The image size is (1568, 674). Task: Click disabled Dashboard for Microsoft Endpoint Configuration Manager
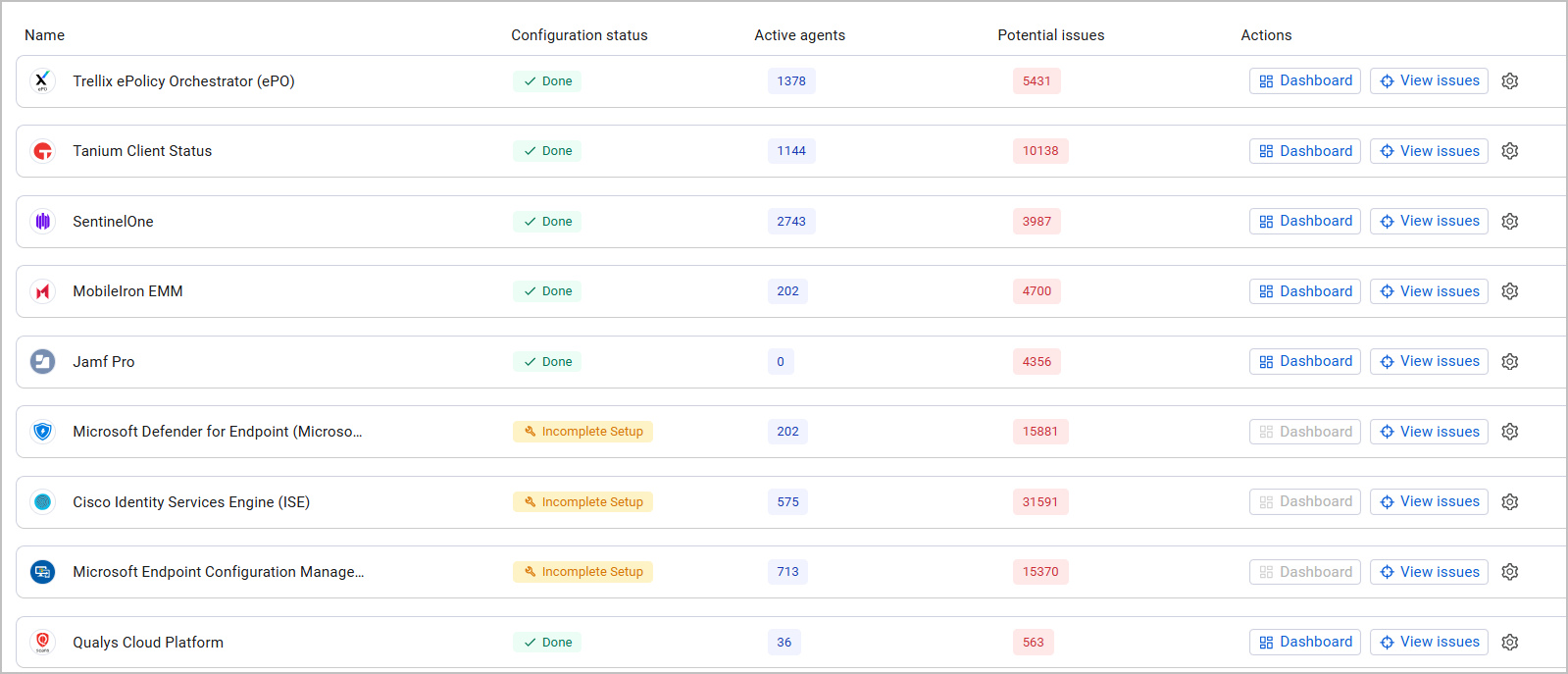[x=1305, y=572]
